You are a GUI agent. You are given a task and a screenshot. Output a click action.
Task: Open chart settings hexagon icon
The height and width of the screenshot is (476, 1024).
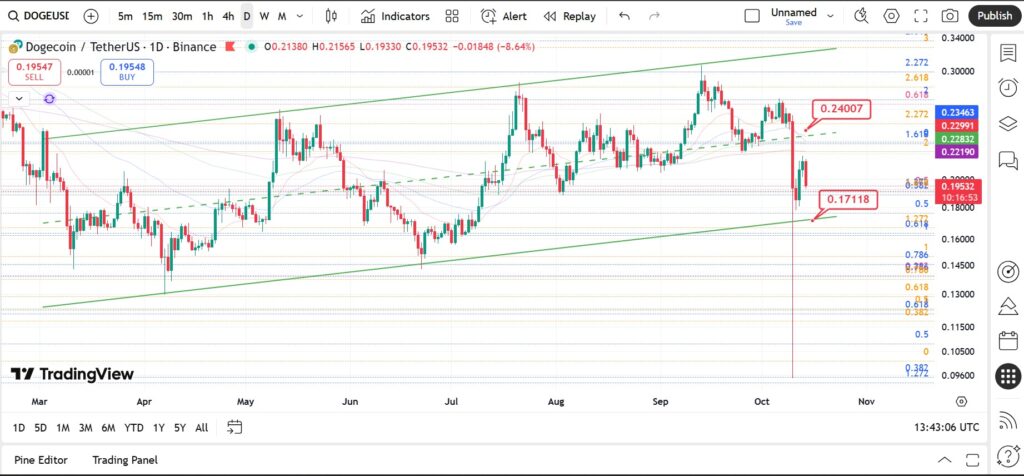(891, 16)
